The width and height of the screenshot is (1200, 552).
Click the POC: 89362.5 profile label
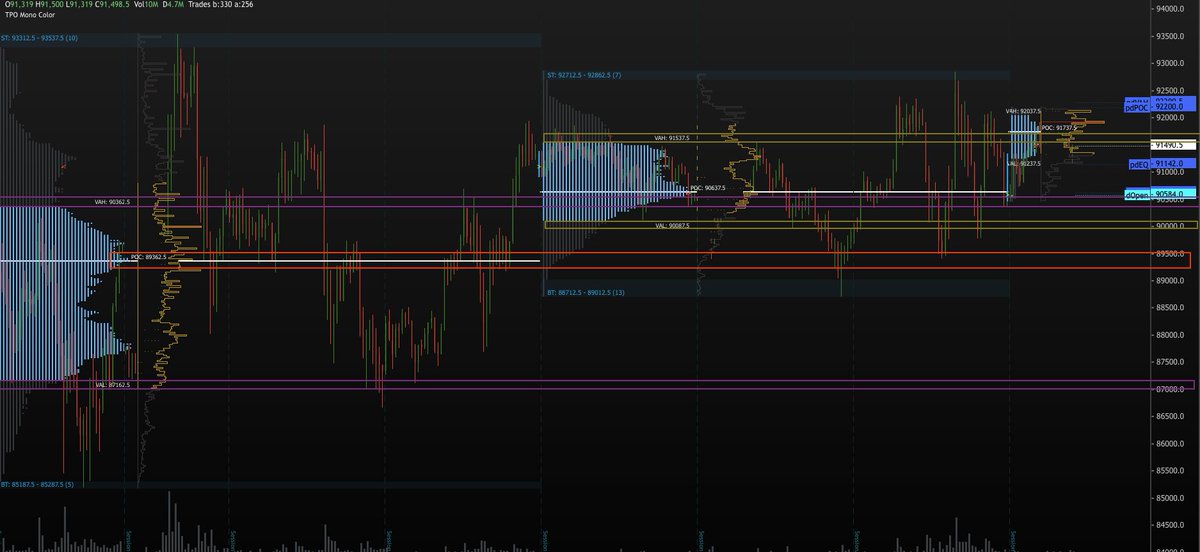pos(149,257)
